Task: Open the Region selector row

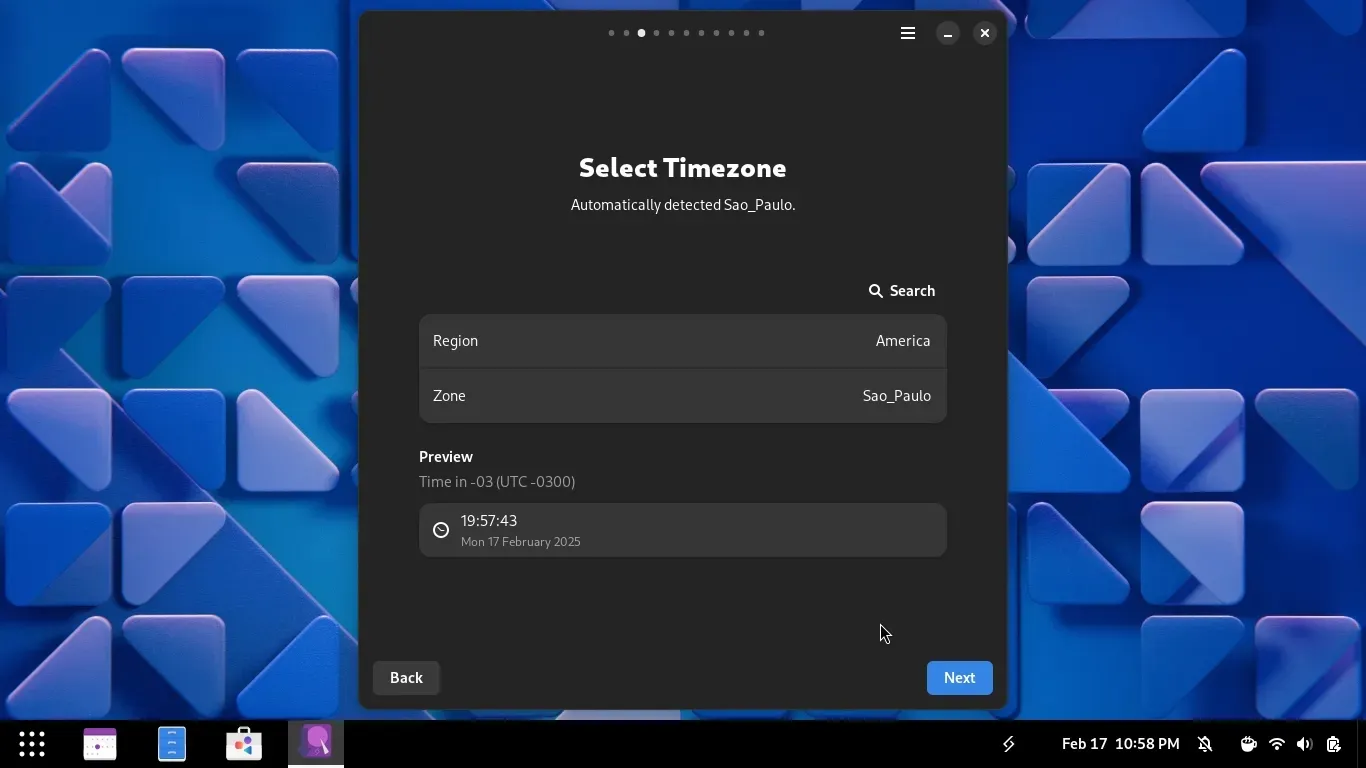Action: [x=682, y=341]
